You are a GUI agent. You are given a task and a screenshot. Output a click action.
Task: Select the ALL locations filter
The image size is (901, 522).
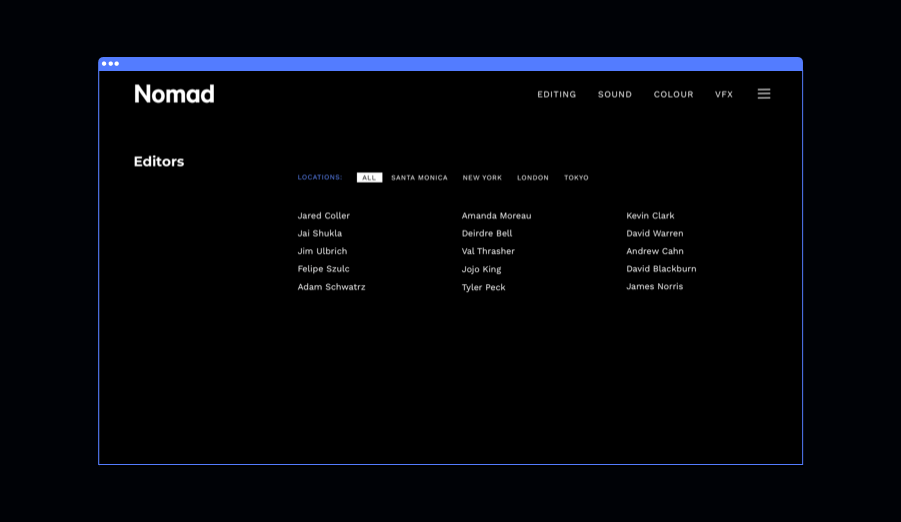coord(369,178)
